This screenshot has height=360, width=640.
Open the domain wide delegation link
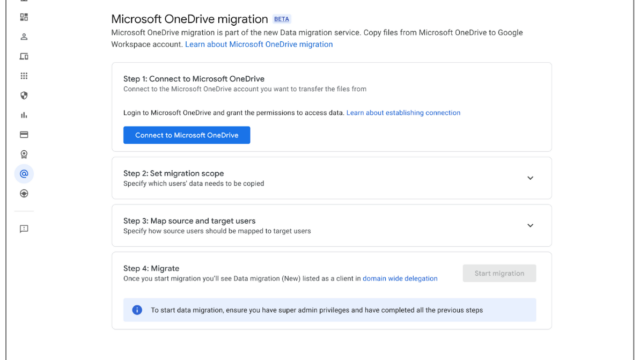[x=400, y=278]
